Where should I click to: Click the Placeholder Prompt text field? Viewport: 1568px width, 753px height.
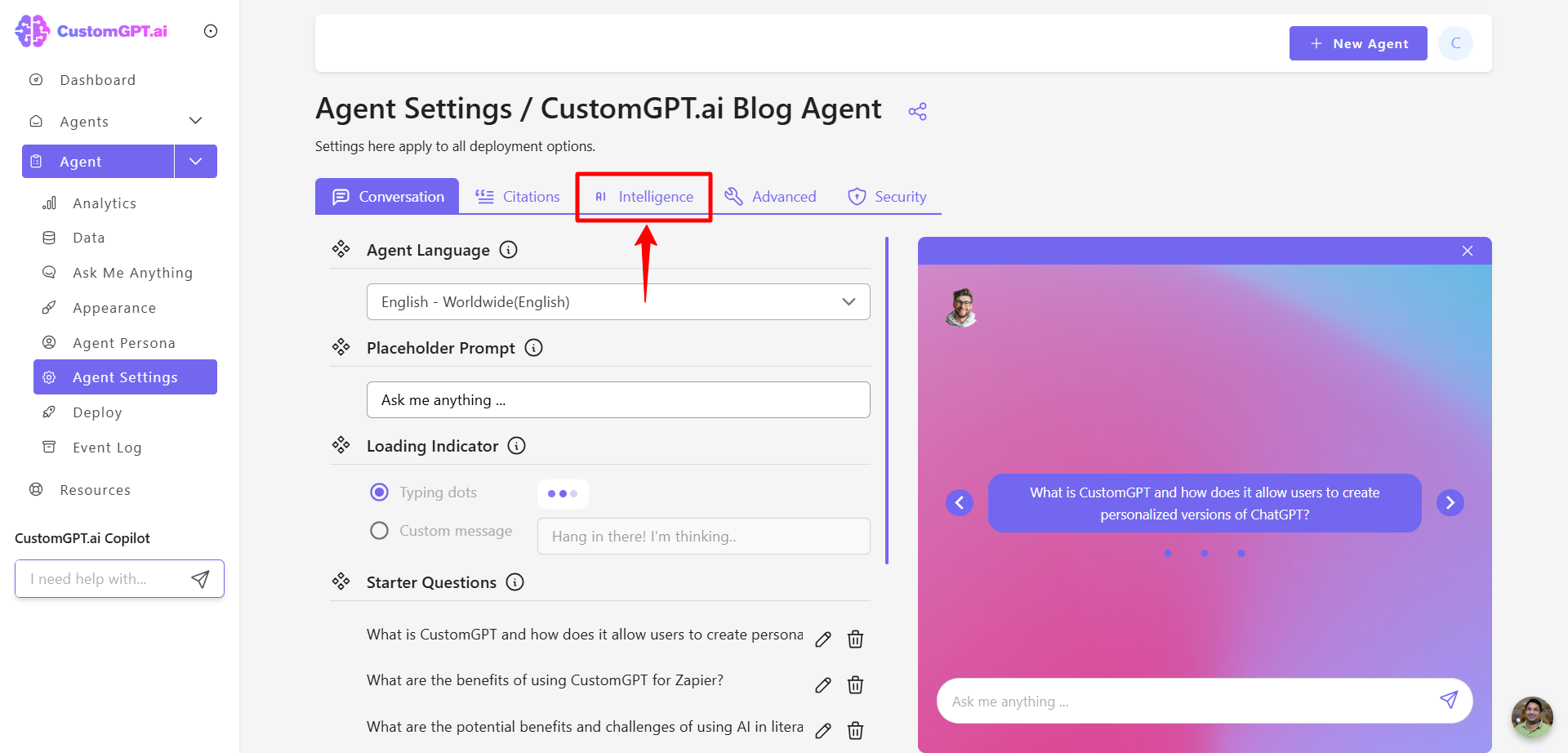tap(618, 399)
